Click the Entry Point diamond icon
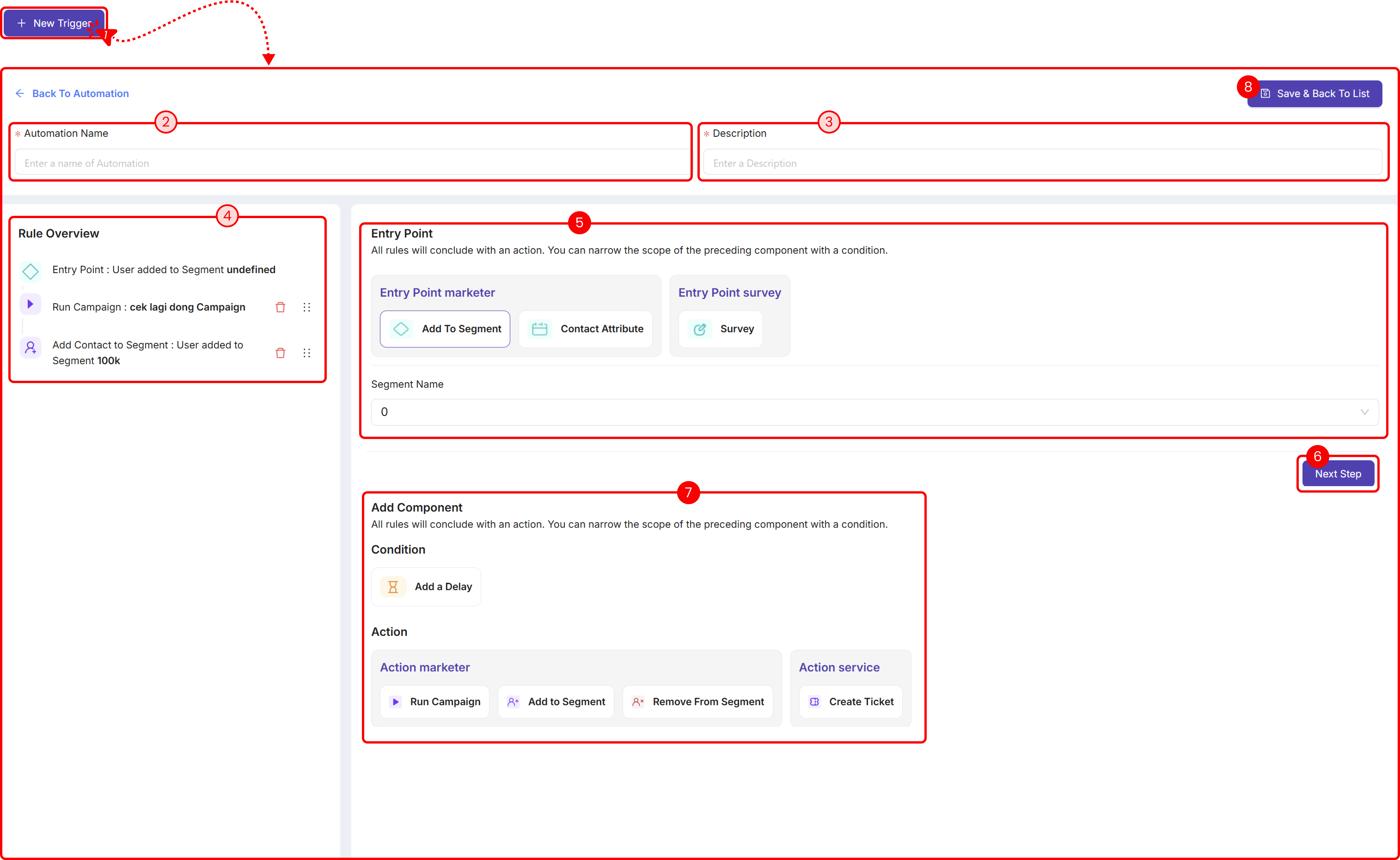 pyautogui.click(x=30, y=271)
